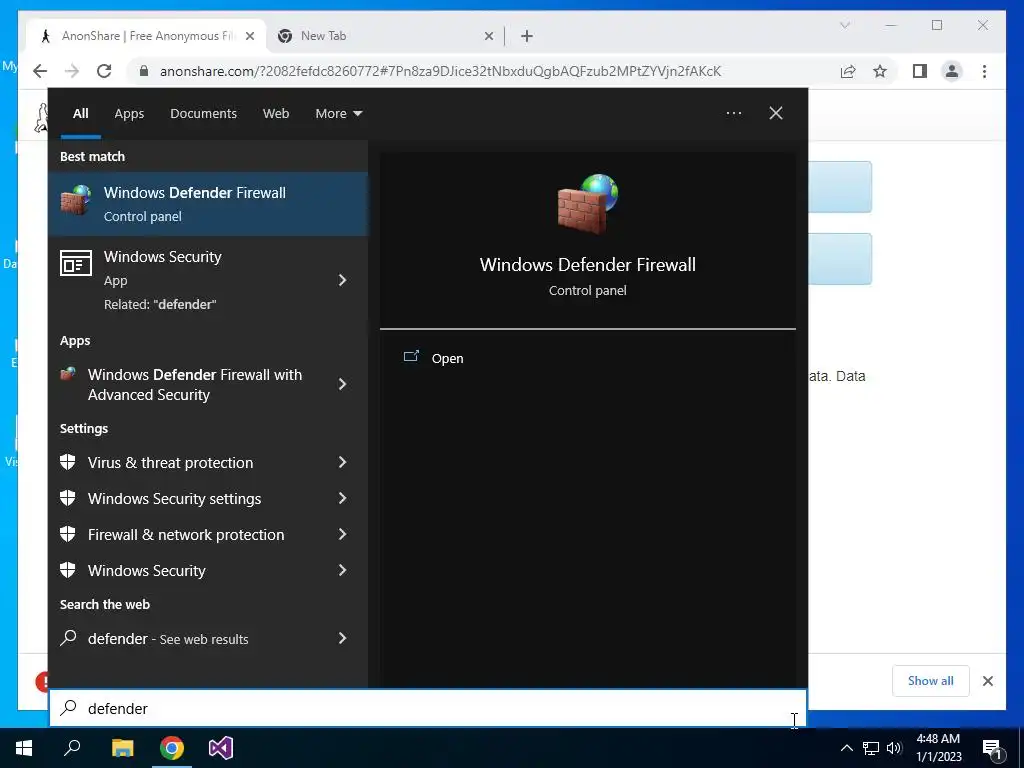Open a new Chrome tab with plus

(527, 37)
